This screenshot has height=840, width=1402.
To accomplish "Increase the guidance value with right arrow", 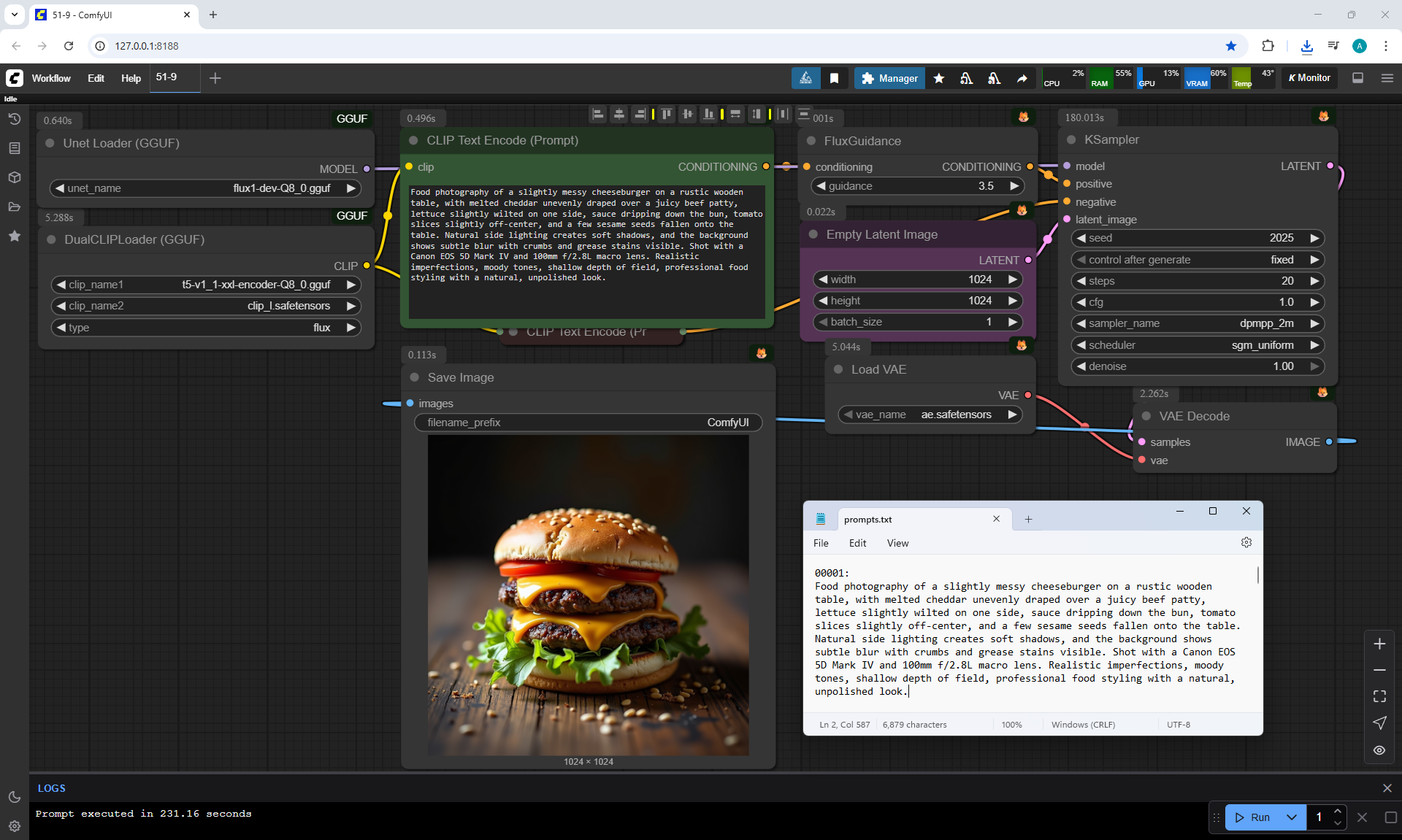I will [1014, 186].
